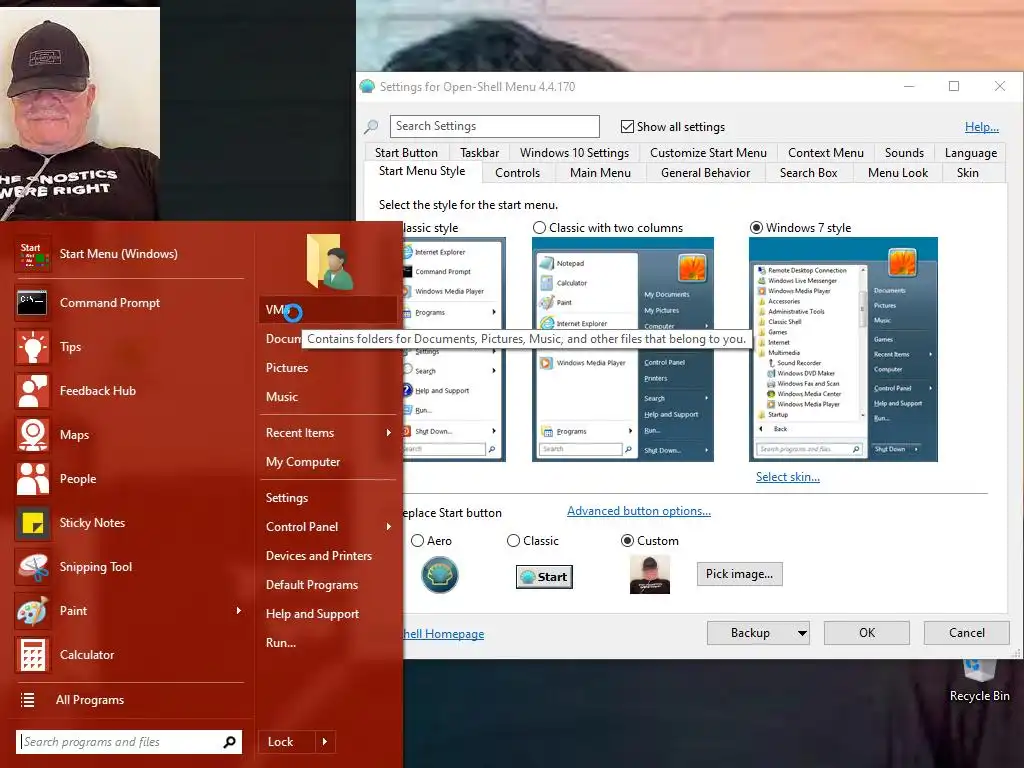Open Main Menu tab
1024x768 pixels.
coord(600,173)
